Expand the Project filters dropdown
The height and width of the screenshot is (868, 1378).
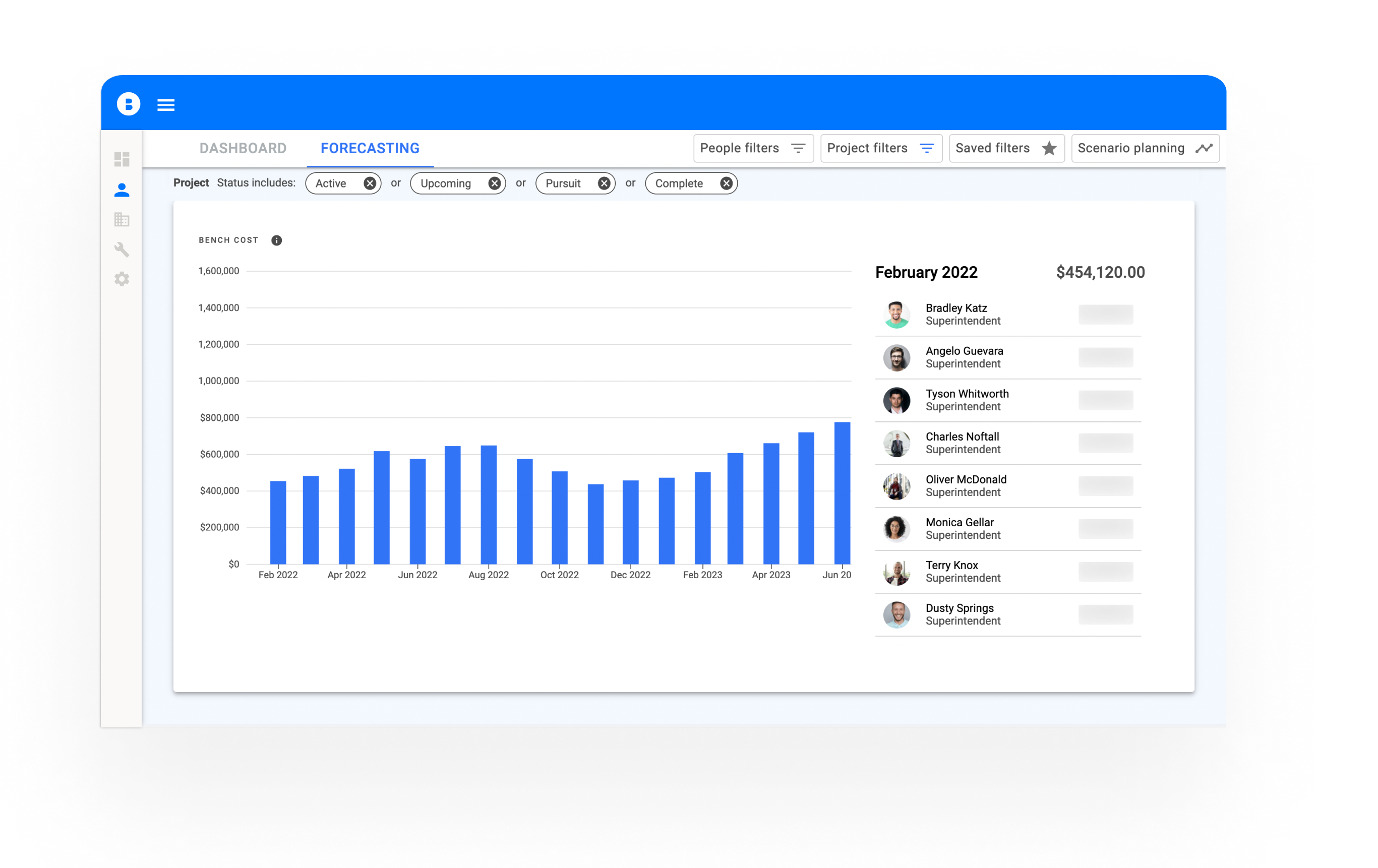tap(881, 148)
